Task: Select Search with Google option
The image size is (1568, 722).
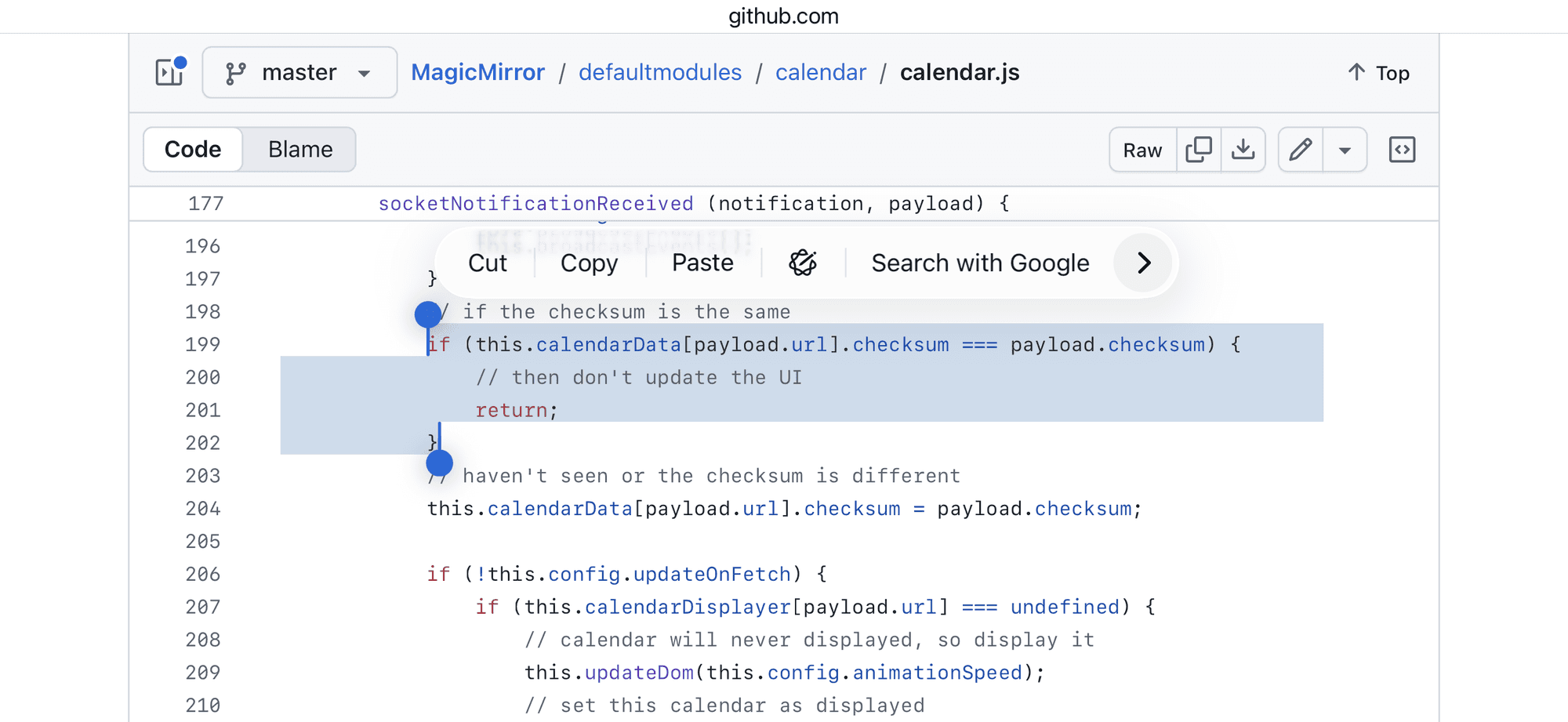Action: [980, 263]
